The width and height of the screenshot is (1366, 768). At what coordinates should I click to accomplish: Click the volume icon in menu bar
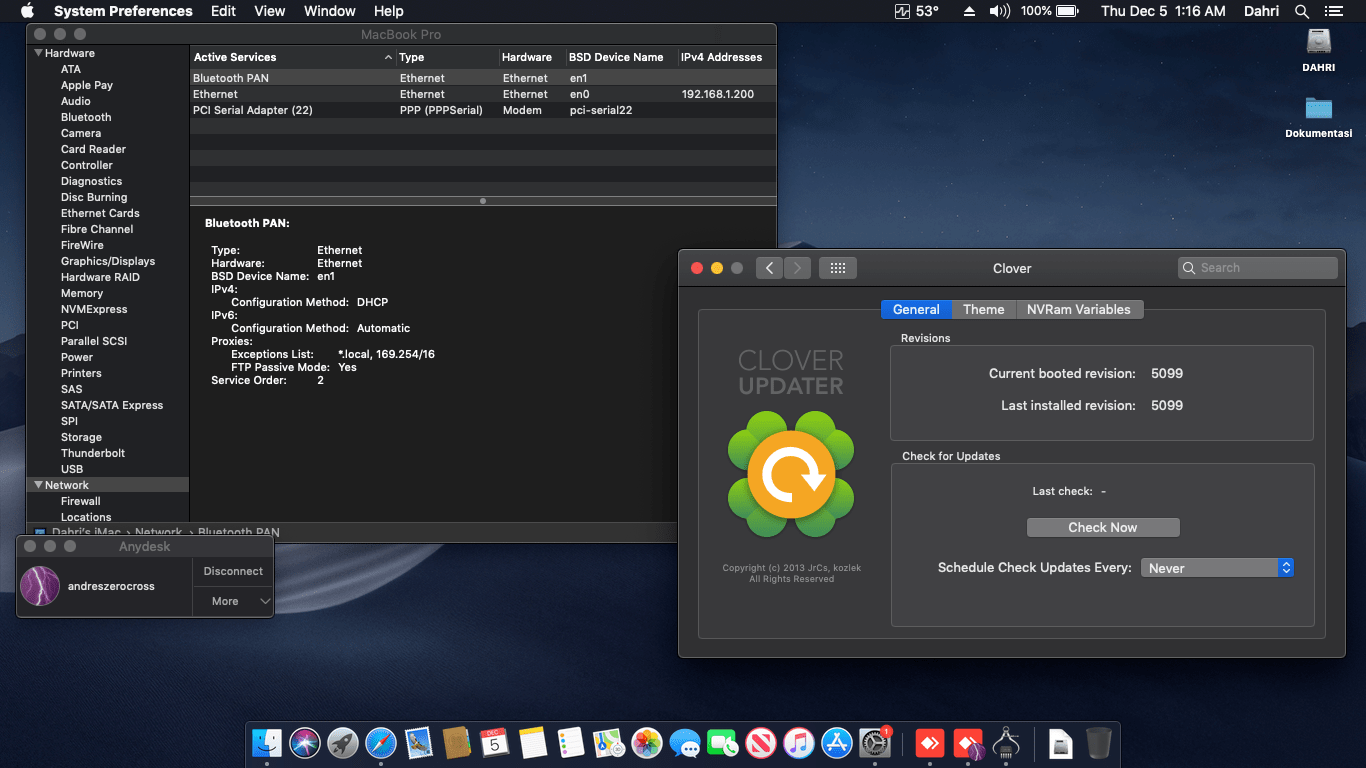(999, 11)
